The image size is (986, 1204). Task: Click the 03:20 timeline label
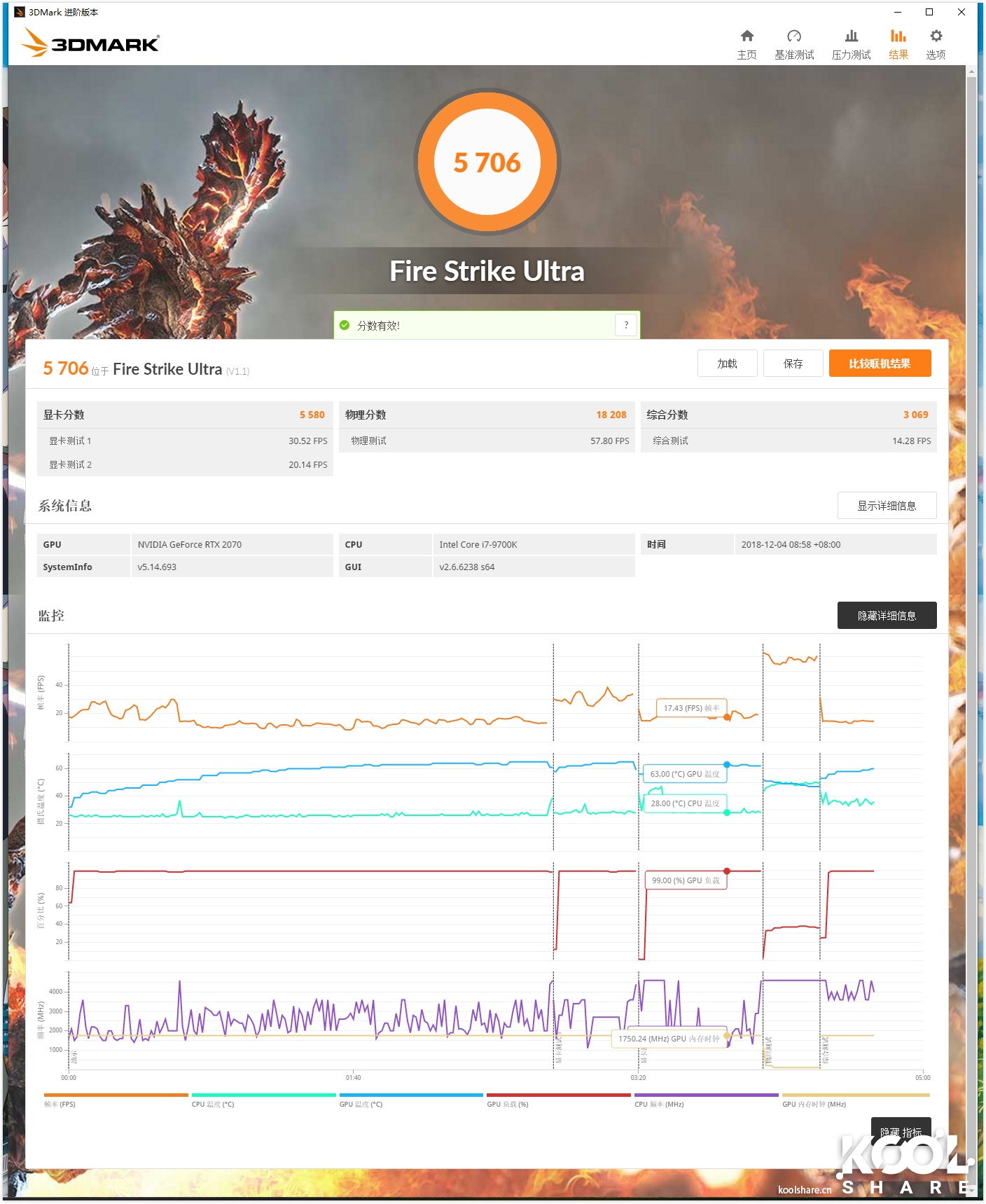click(637, 1077)
